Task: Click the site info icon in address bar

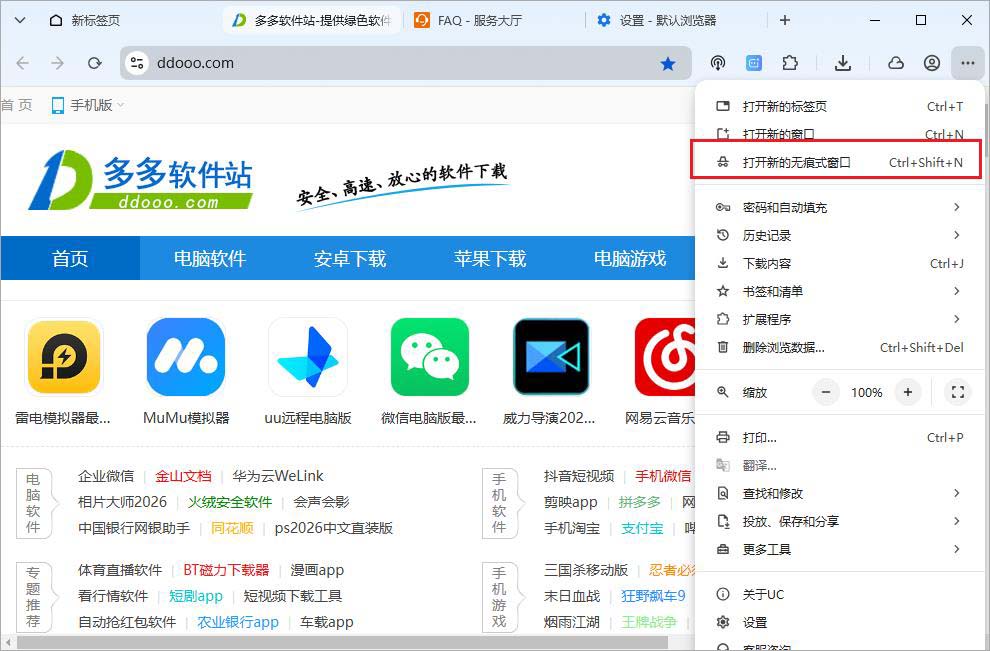Action: point(136,63)
